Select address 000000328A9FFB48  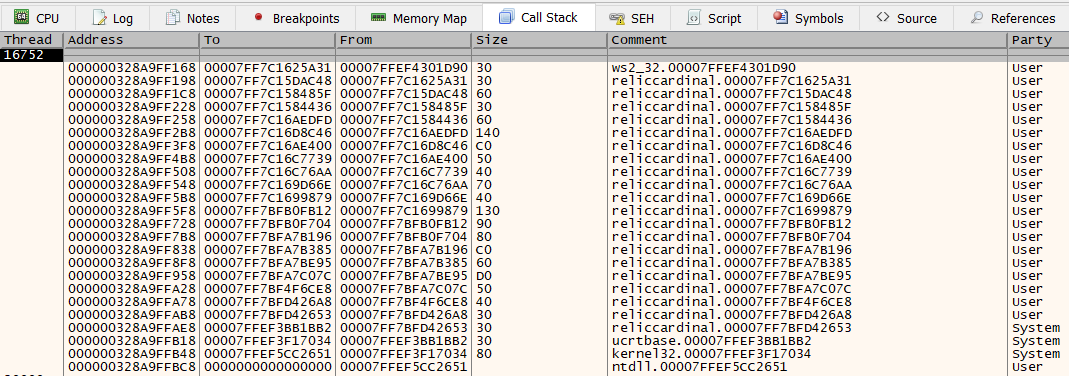[x=132, y=353]
